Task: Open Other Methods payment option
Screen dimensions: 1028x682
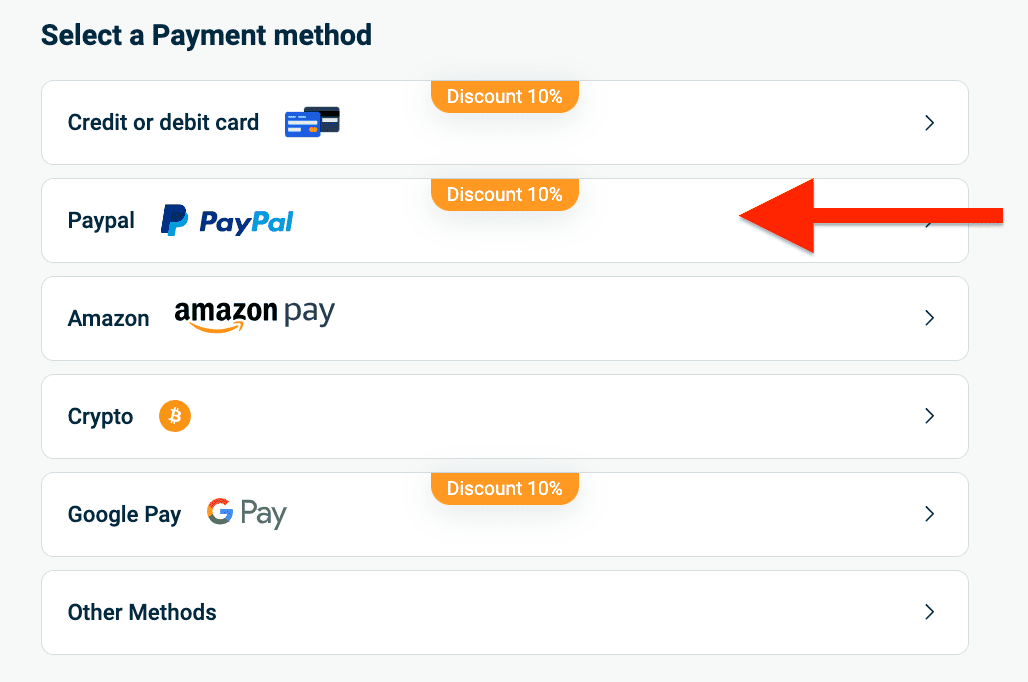Action: click(142, 612)
